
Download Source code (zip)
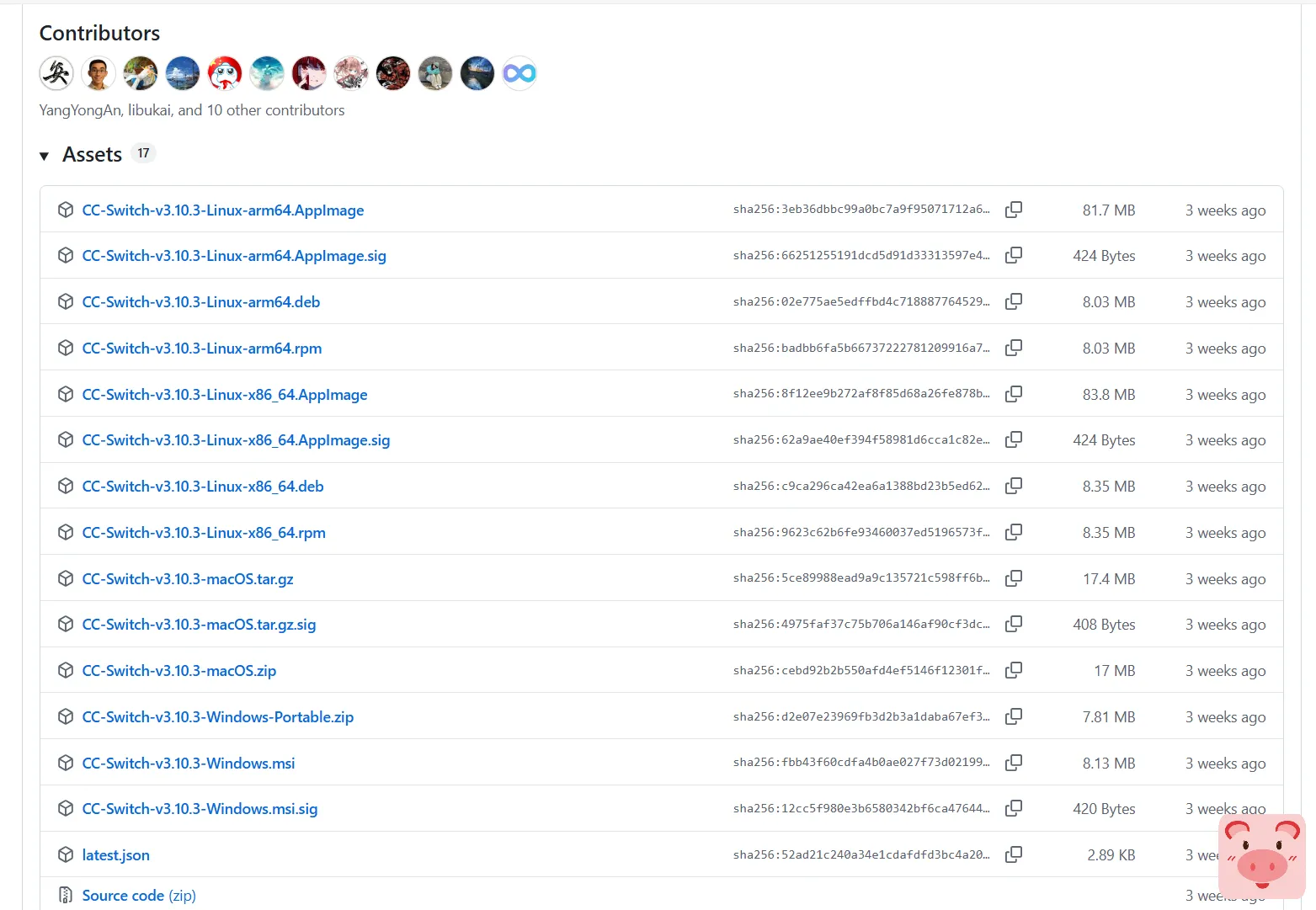pyautogui.click(x=139, y=896)
